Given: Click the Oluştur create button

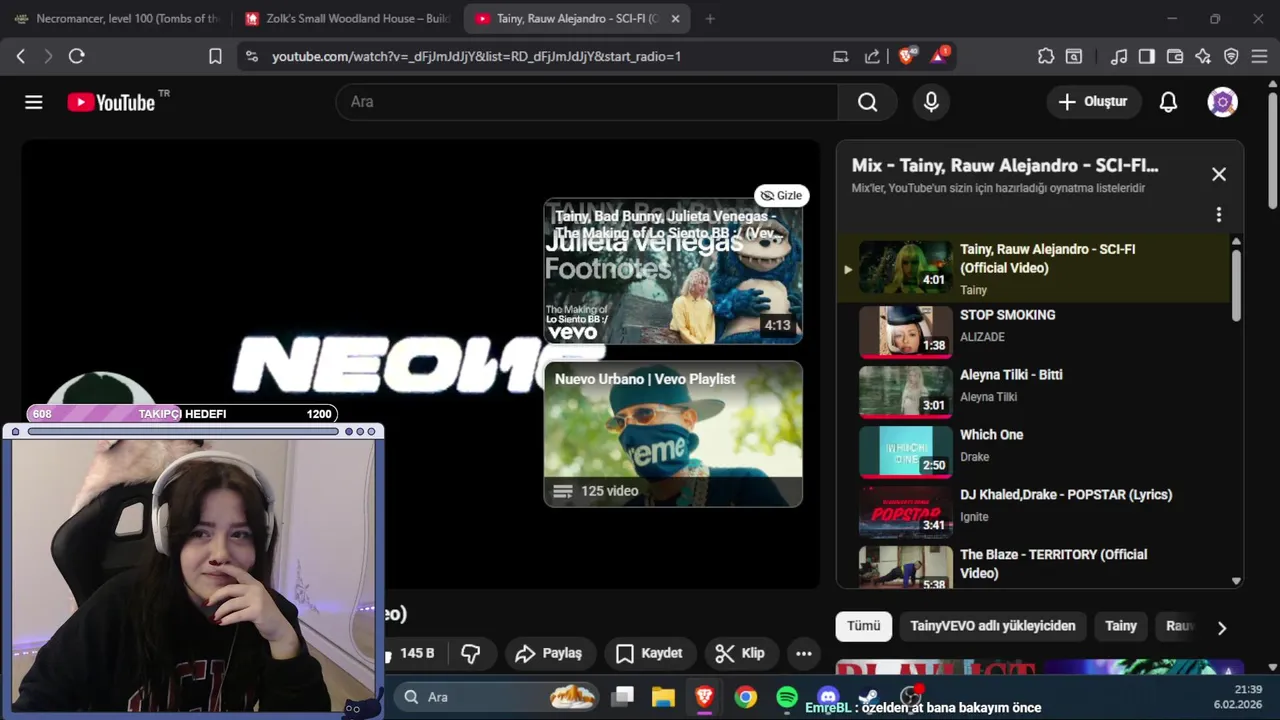Looking at the screenshot, I should pos(1094,102).
